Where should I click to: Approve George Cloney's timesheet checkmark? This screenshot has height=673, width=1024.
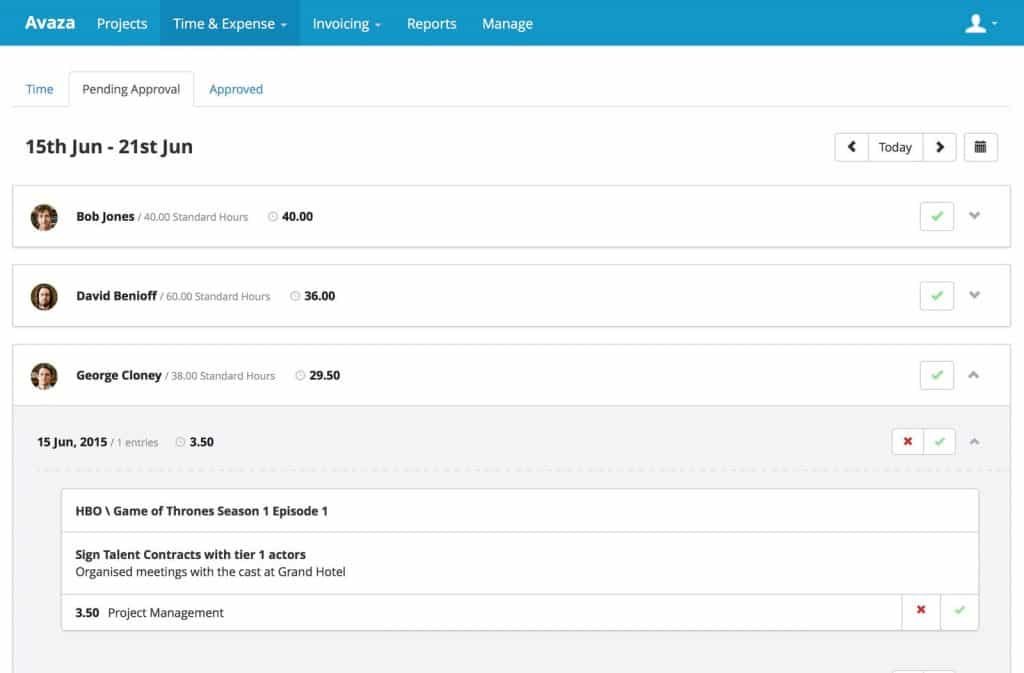click(936, 376)
